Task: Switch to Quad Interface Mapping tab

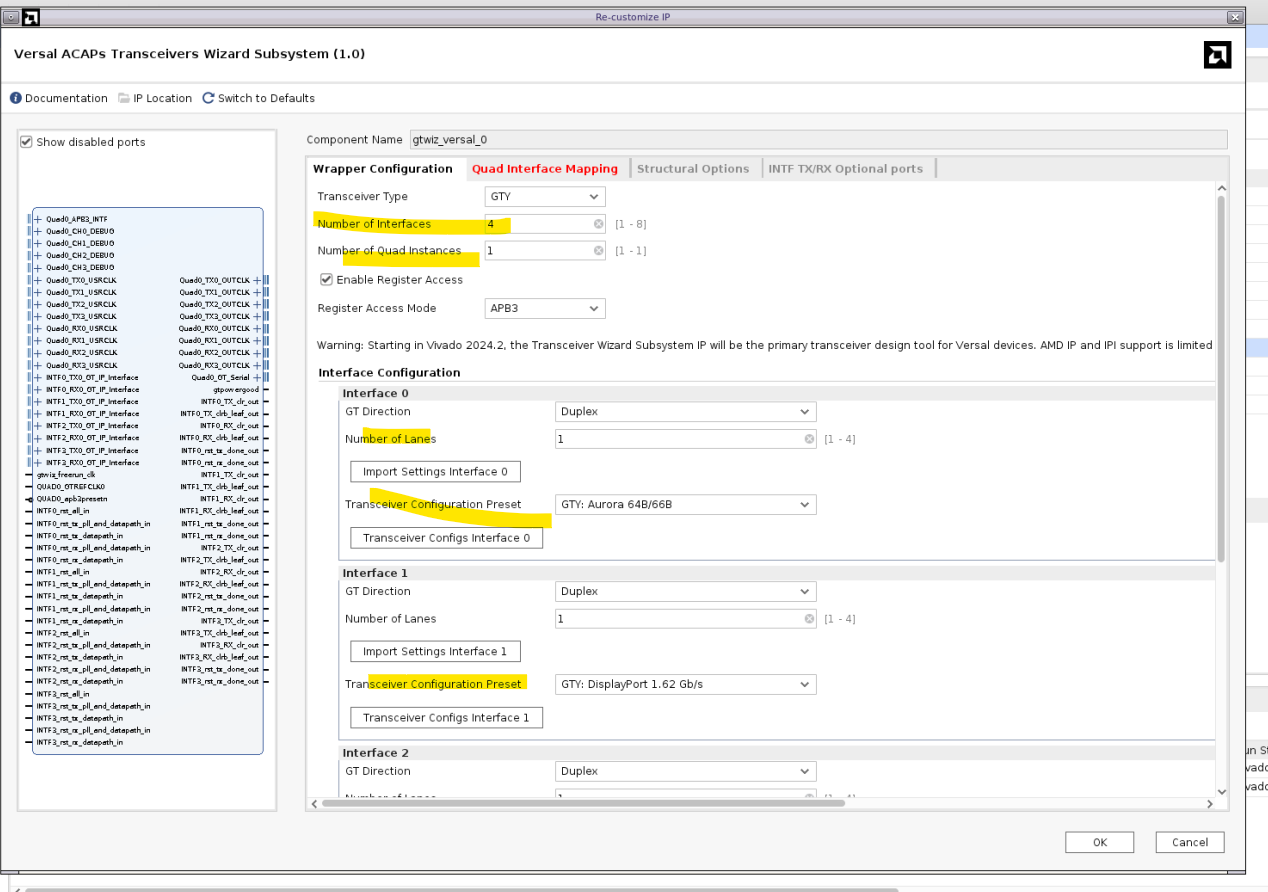Action: [x=544, y=169]
